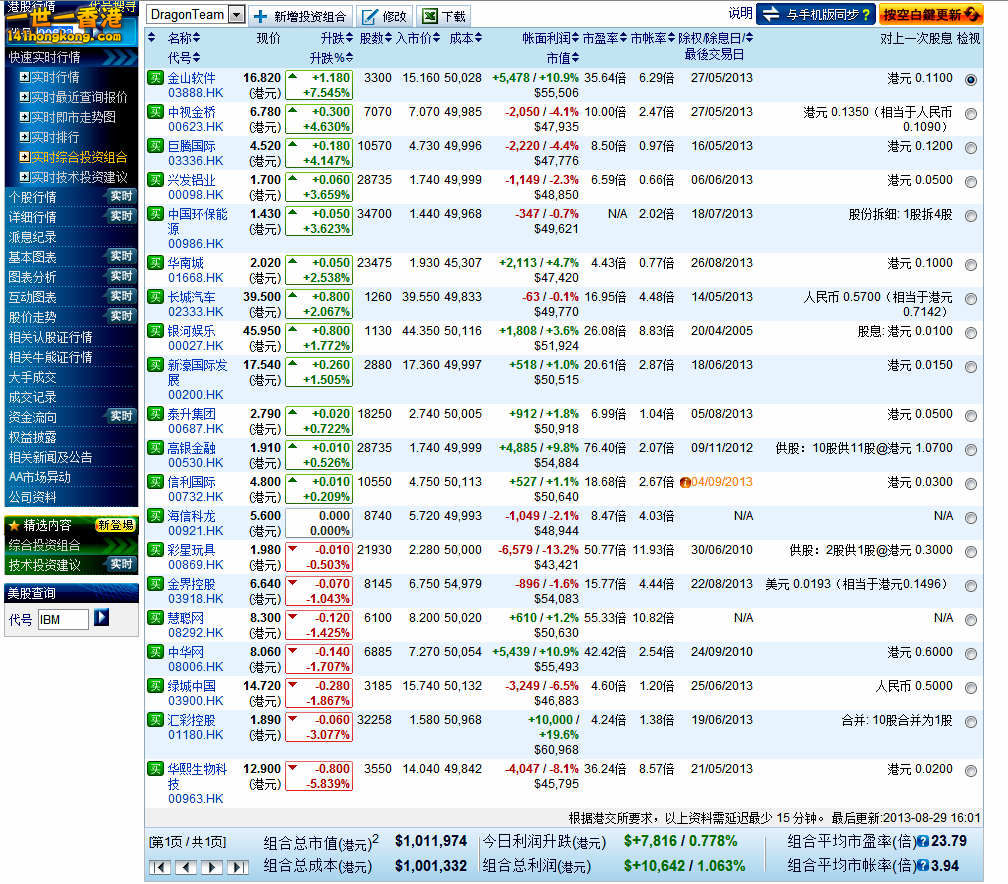Click the green buy icon beside 长城汽车
Screen dimensions: 1008x884
[155, 296]
